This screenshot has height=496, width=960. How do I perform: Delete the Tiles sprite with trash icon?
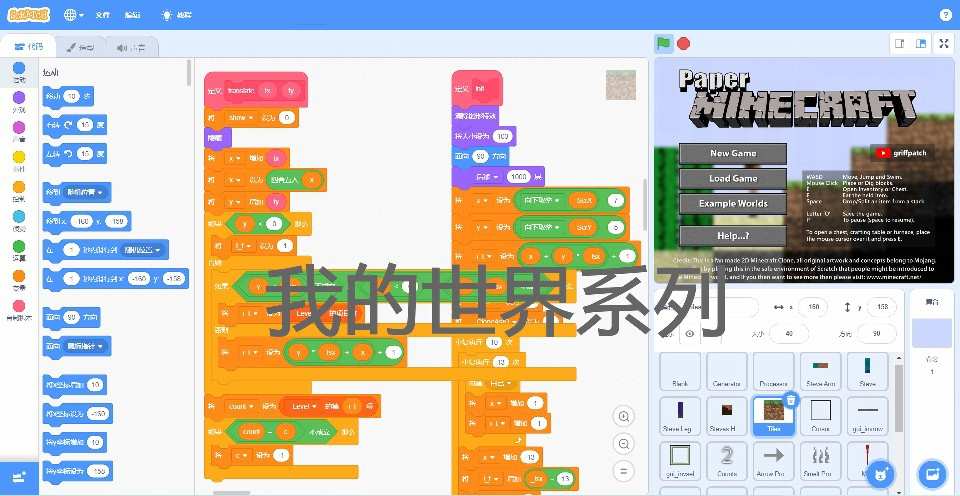coord(791,400)
